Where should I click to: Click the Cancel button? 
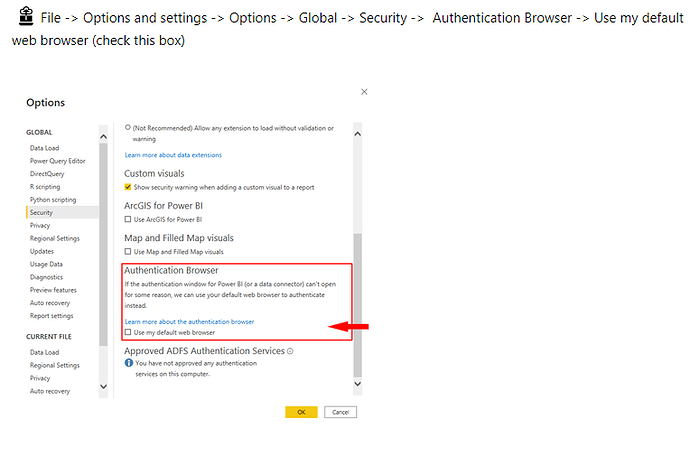click(340, 412)
